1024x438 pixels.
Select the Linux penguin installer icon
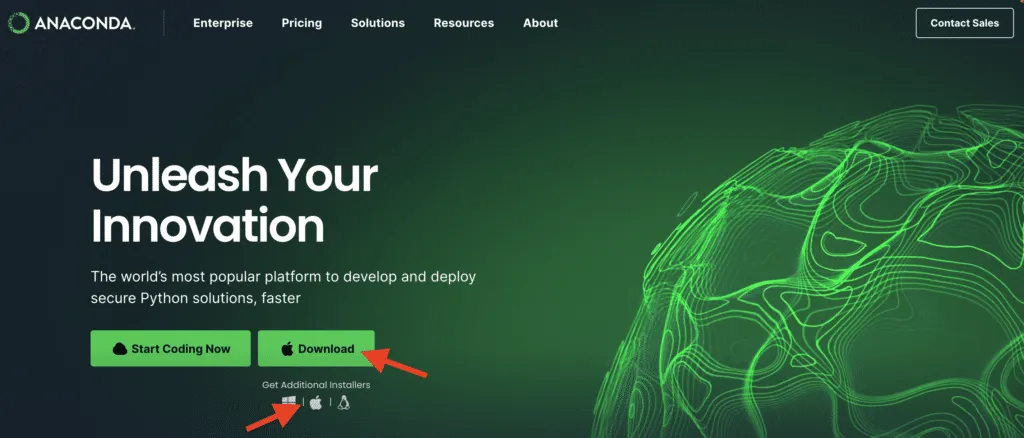point(344,402)
